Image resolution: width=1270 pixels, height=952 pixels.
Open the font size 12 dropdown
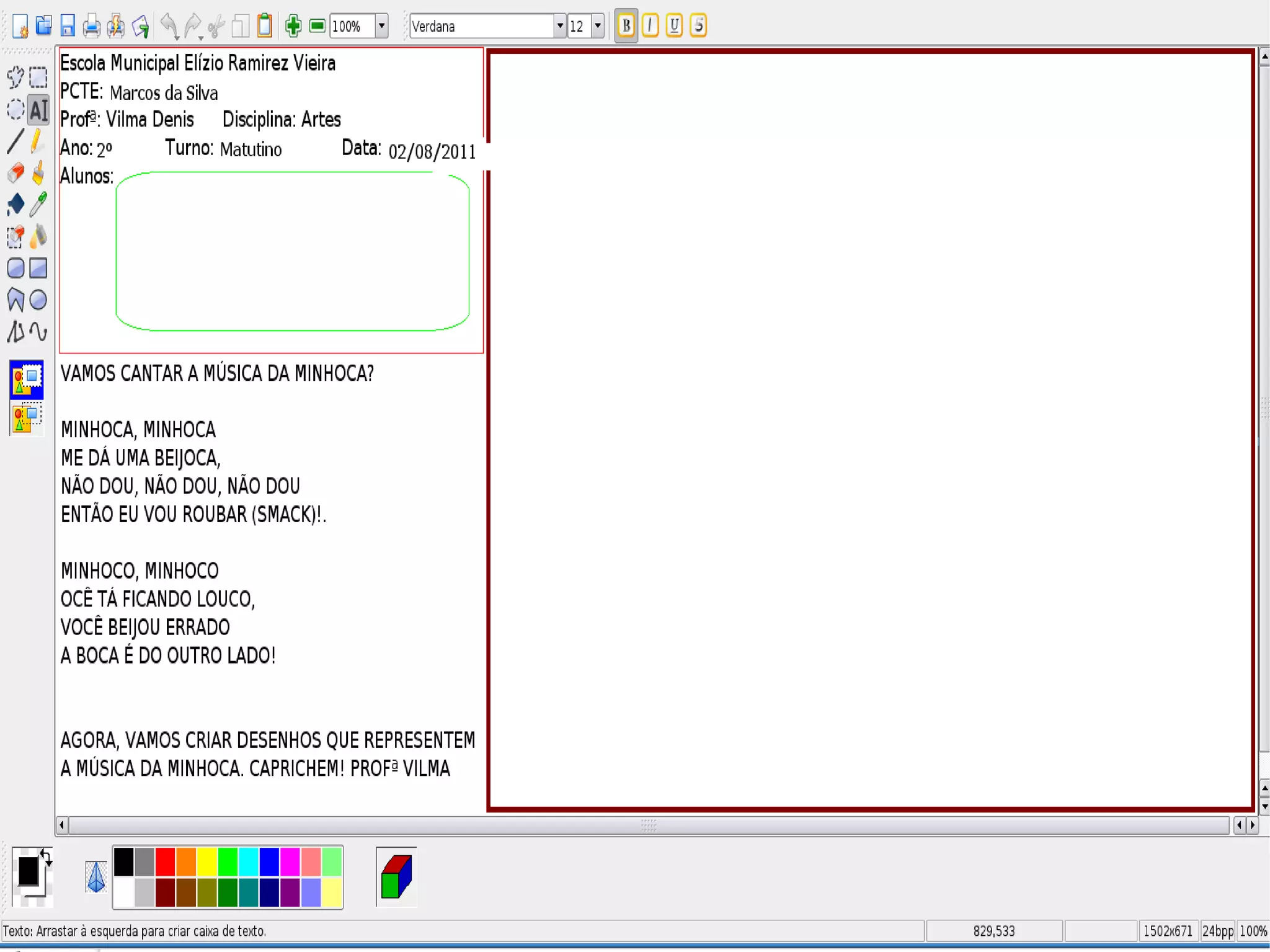pyautogui.click(x=598, y=26)
